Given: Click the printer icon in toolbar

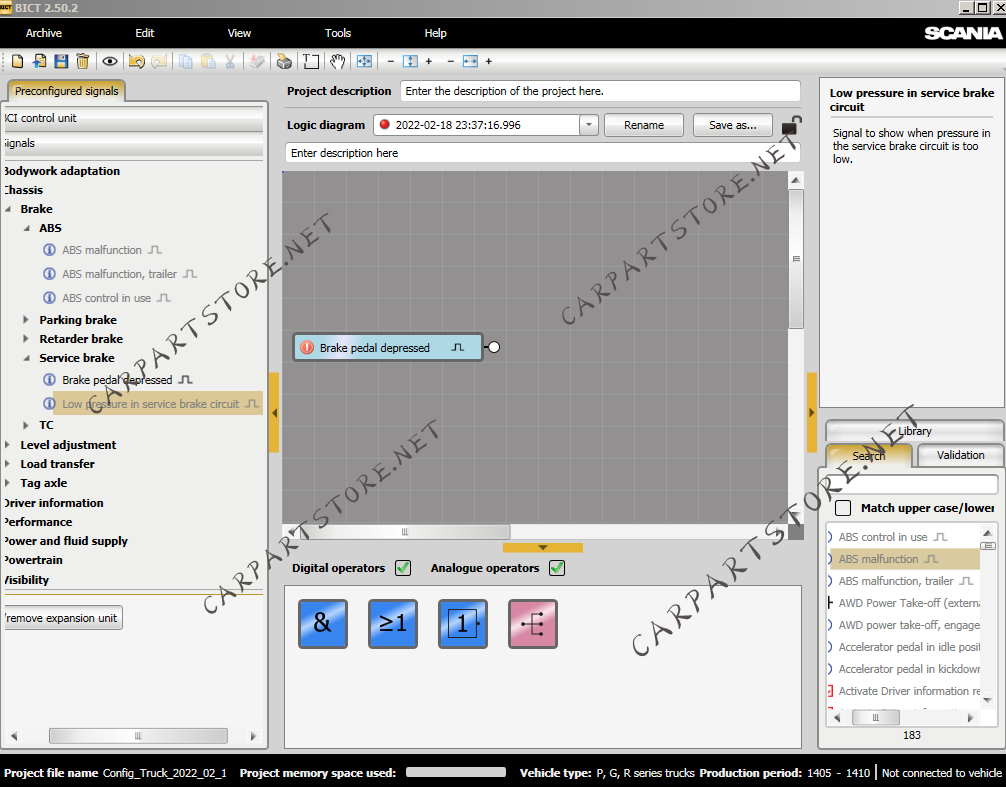Looking at the screenshot, I should 284,62.
